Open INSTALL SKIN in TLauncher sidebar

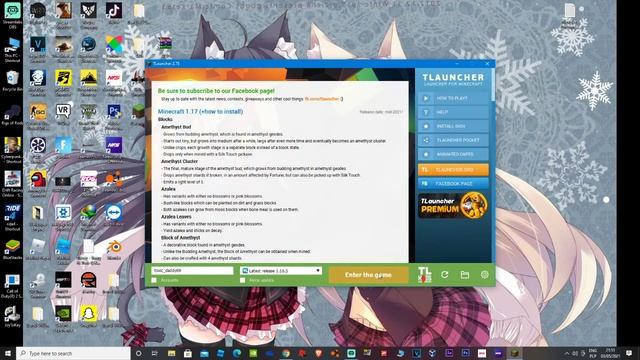(453, 126)
